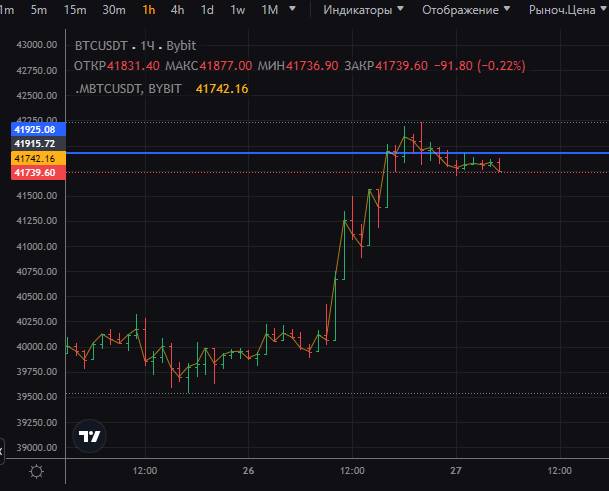Click the -91.80 (-0.22%) change value
609x491 pixels.
click(480, 66)
